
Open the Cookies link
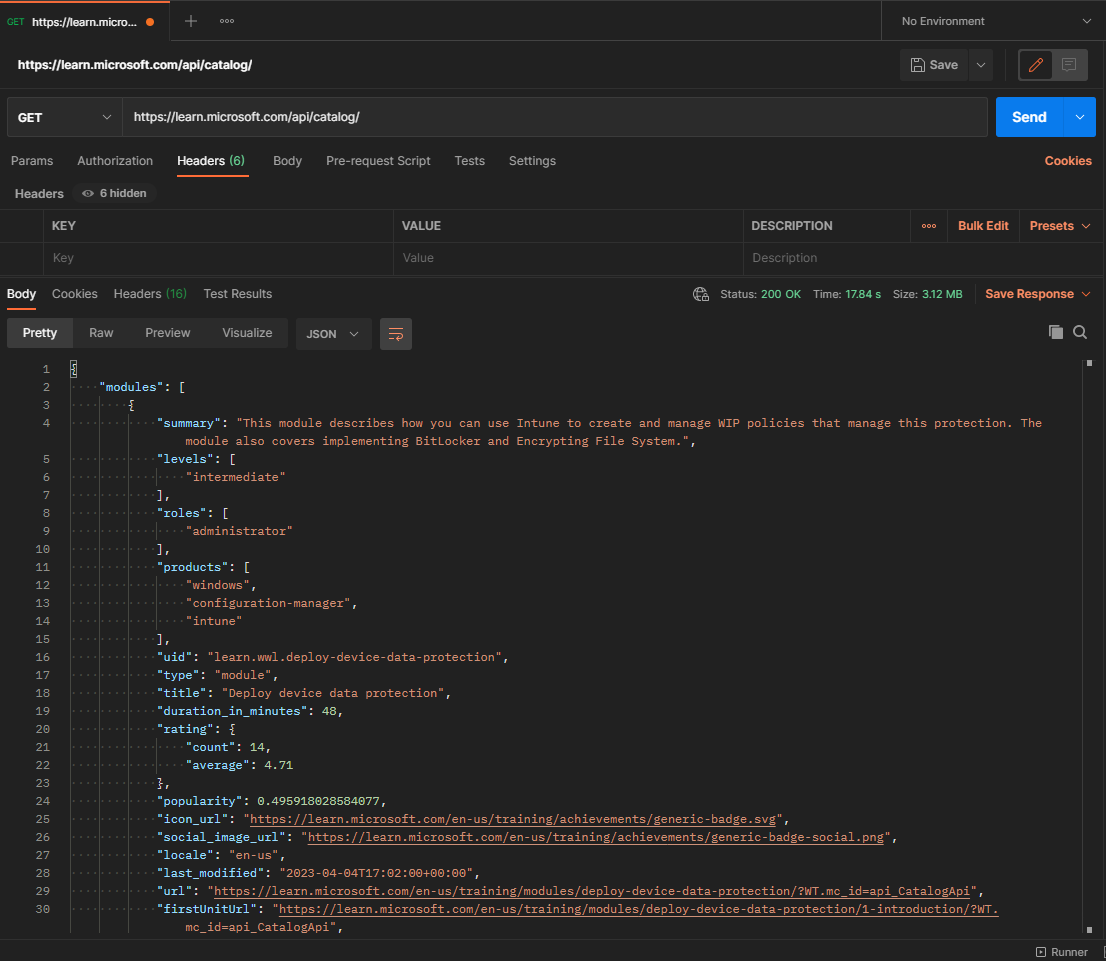[x=1068, y=161]
